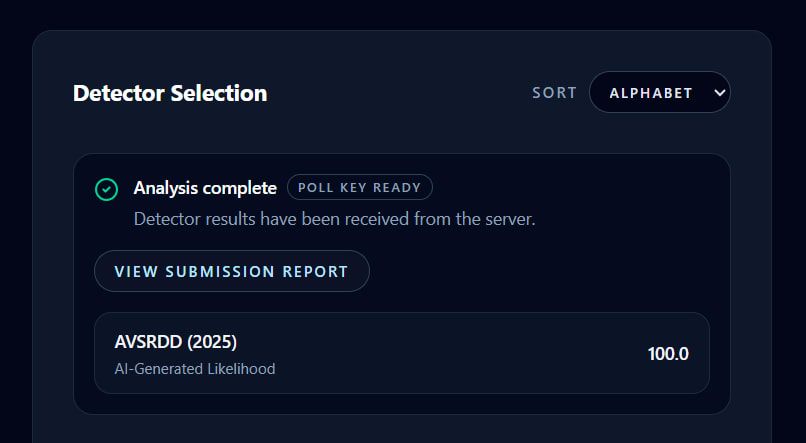Screen dimensions: 806x443
Task: Click the SORT label text
Action: tap(554, 93)
